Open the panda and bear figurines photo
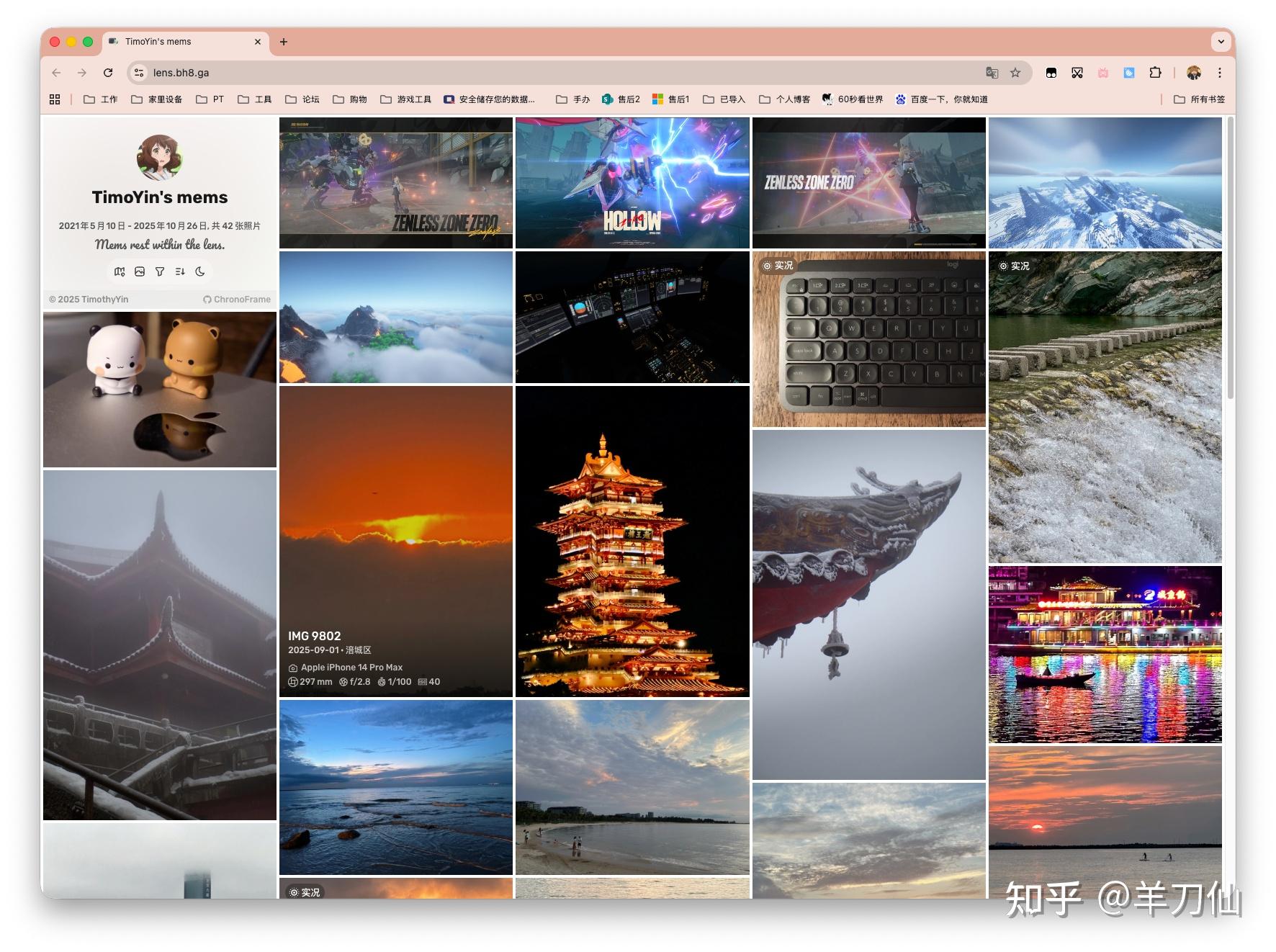The width and height of the screenshot is (1276, 952). (160, 390)
